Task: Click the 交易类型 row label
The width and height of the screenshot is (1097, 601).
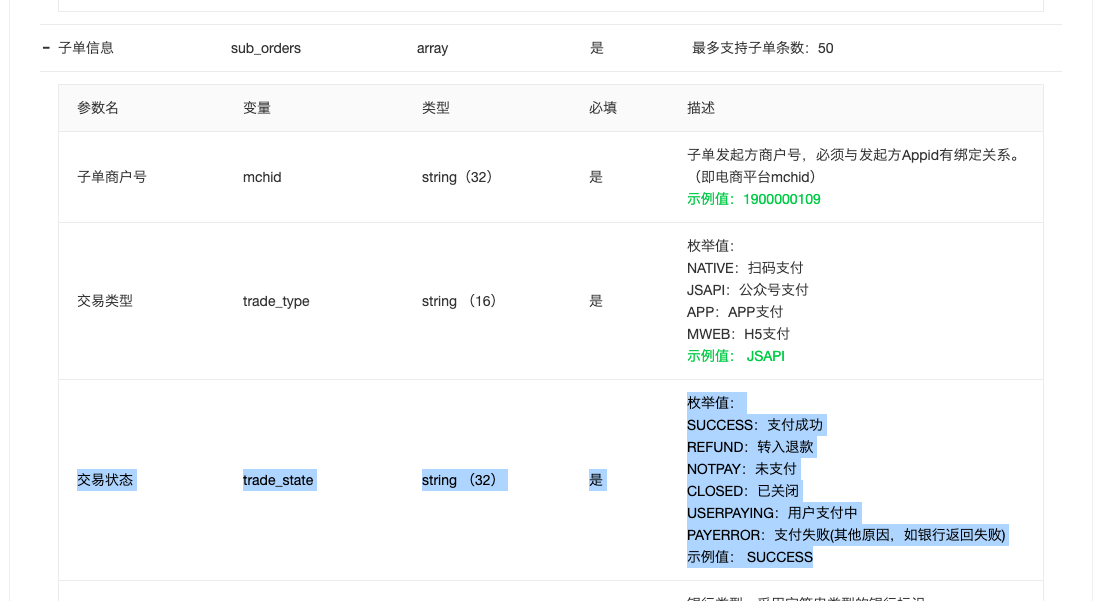Action: [x=105, y=301]
